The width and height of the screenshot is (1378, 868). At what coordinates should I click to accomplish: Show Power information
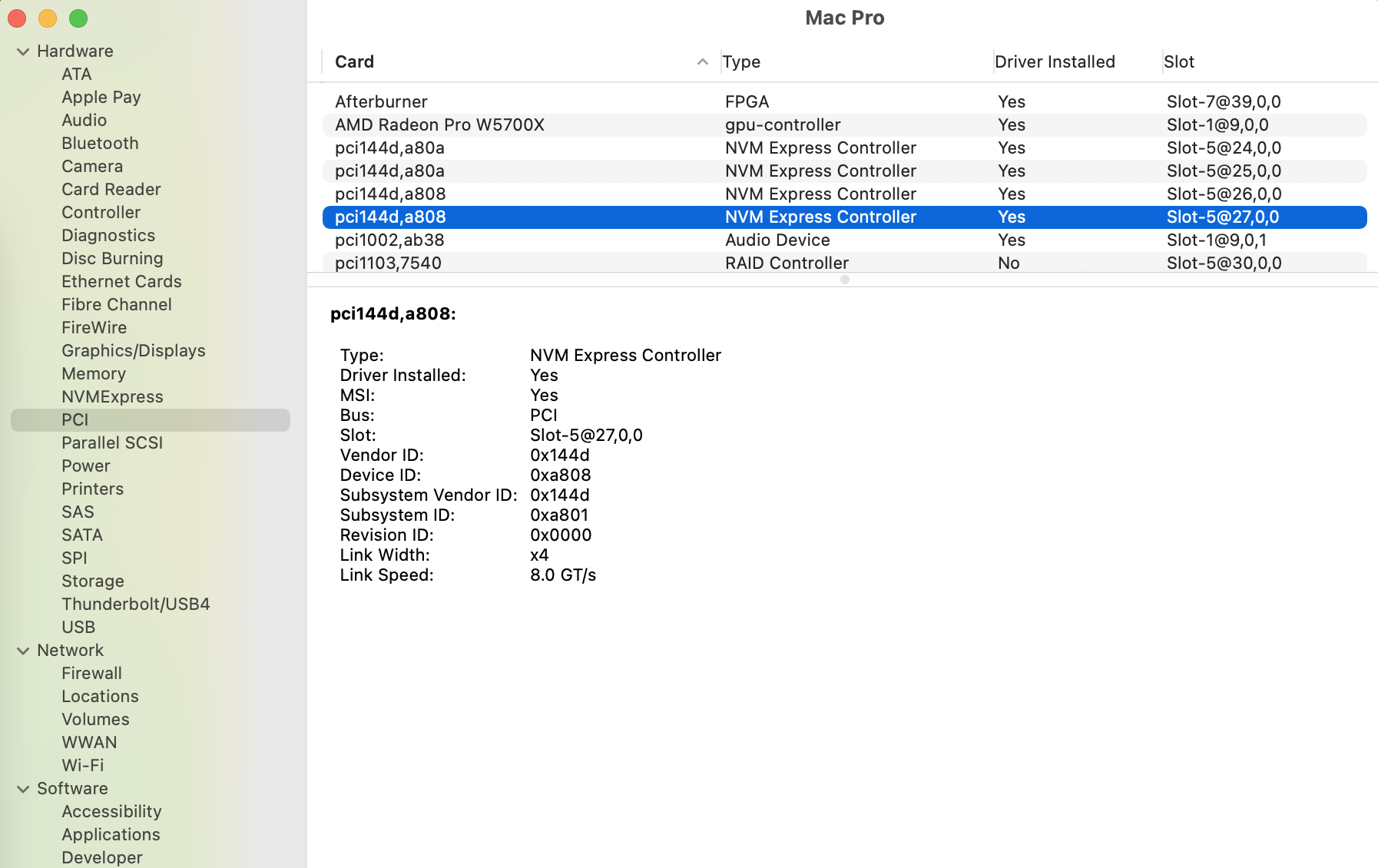click(86, 466)
